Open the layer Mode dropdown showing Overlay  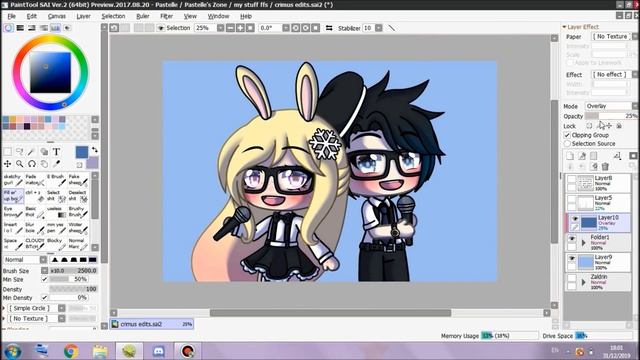pos(611,106)
